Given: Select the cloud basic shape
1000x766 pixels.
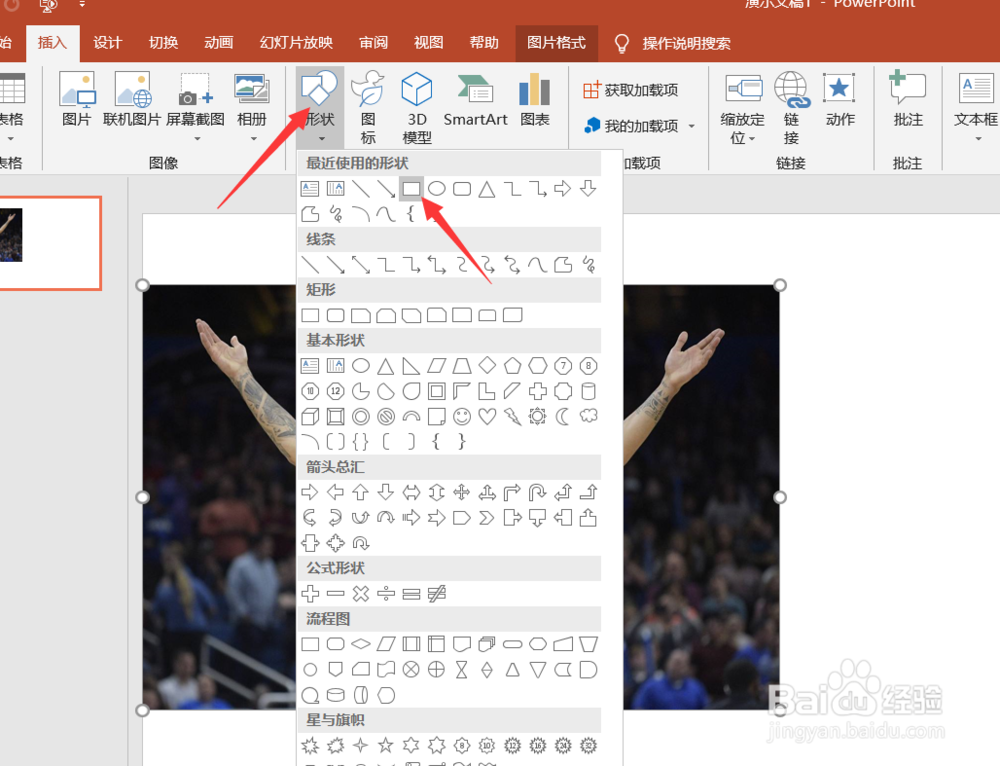Looking at the screenshot, I should click(x=588, y=416).
